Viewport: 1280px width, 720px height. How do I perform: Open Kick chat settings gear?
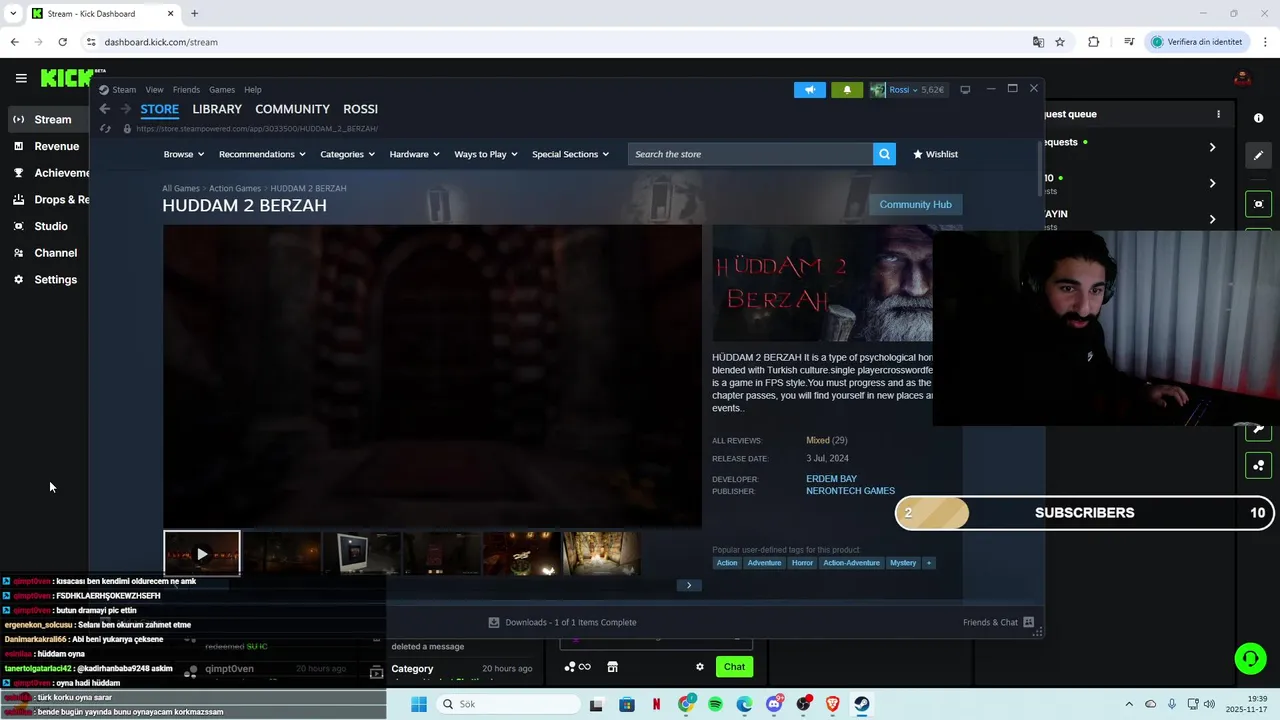700,667
